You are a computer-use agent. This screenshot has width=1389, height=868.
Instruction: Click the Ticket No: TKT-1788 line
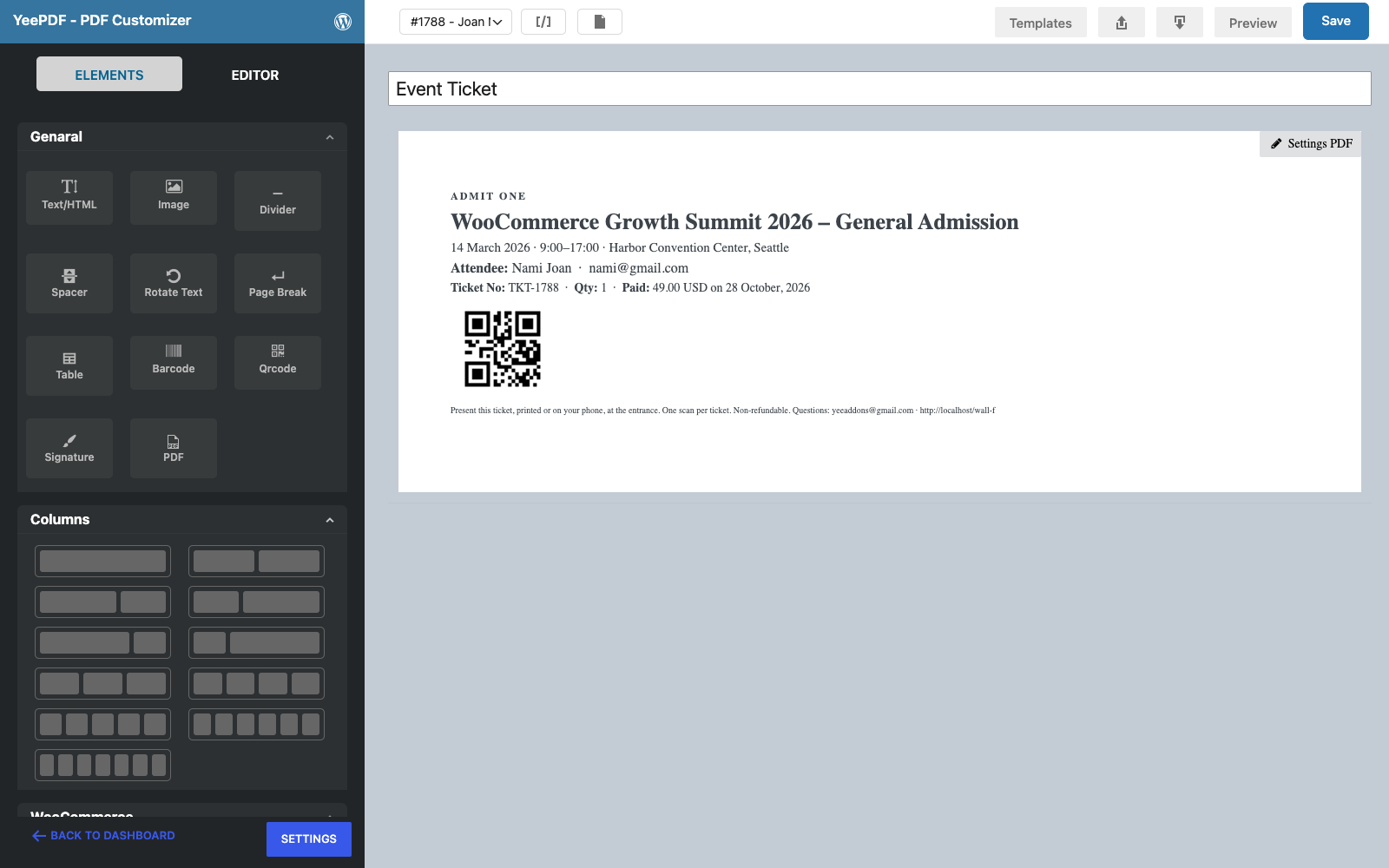pyautogui.click(x=630, y=287)
